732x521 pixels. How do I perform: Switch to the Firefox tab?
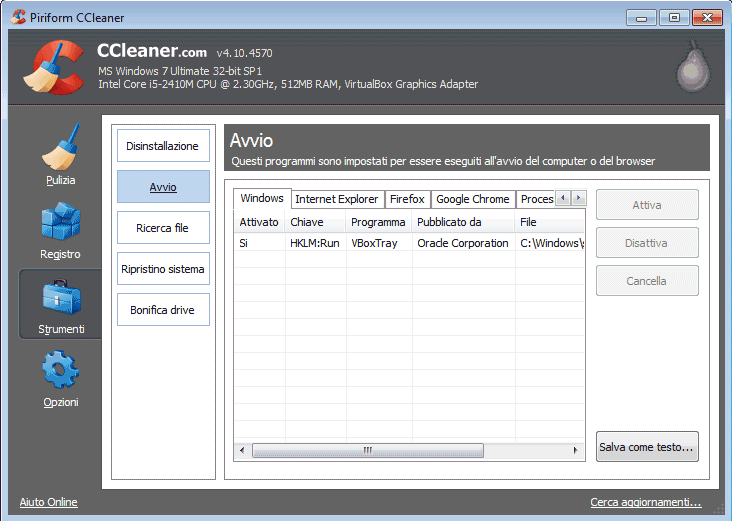(408, 199)
